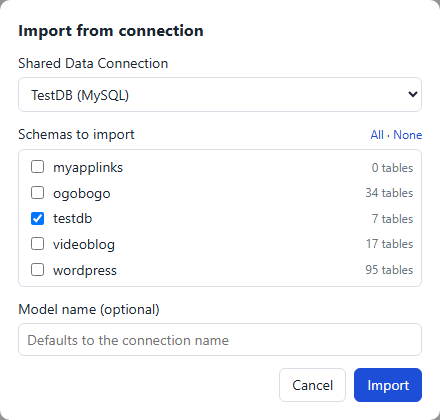Click the 'Model name (optional)' label
Image resolution: width=440 pixels, height=420 pixels.
tap(89, 309)
